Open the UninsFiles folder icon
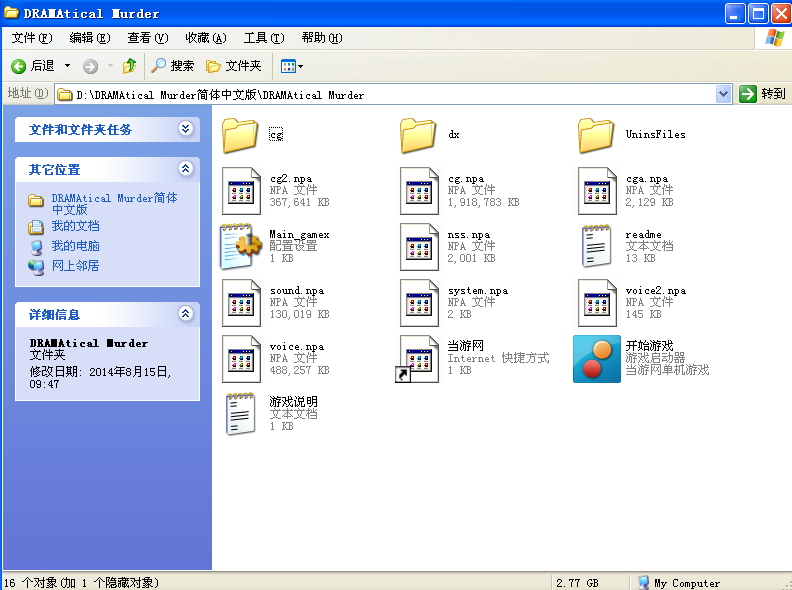Image resolution: width=792 pixels, height=590 pixels. [596, 135]
